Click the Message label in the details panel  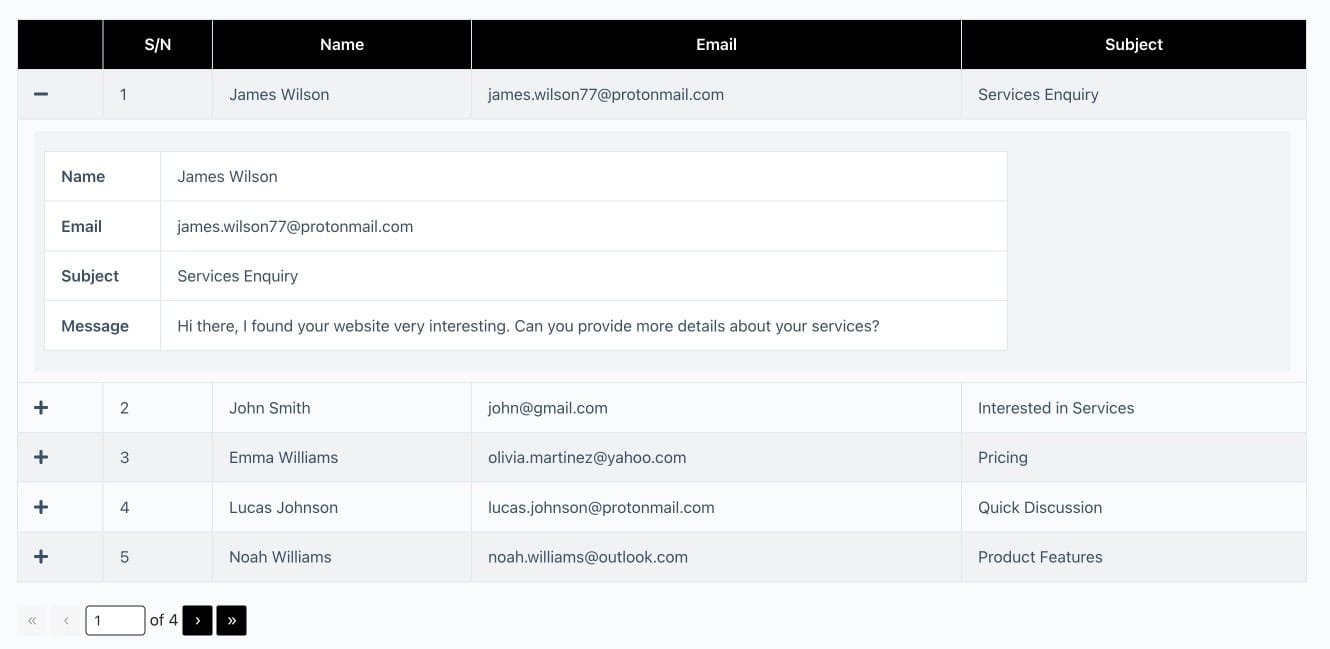tap(95, 326)
